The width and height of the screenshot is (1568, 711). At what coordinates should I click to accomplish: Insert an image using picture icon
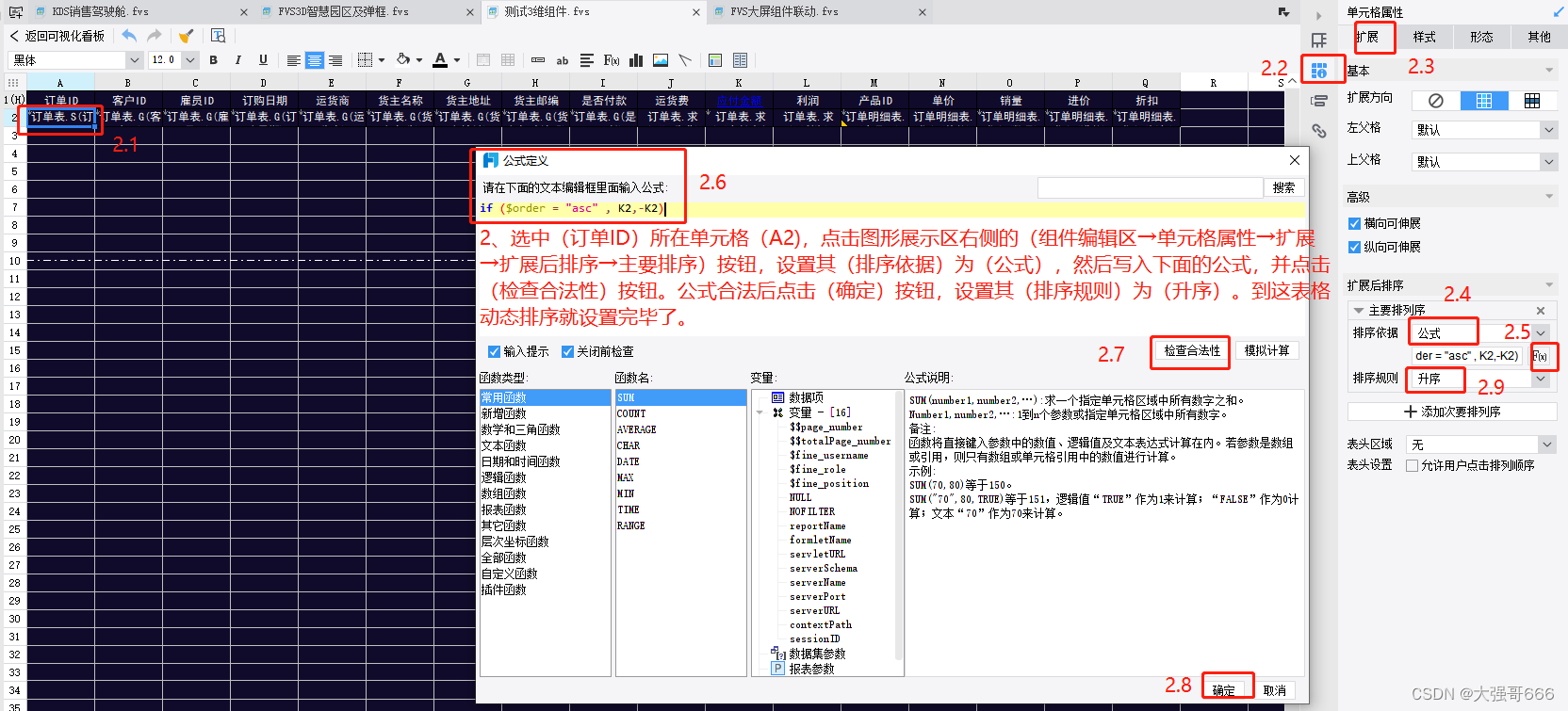(x=661, y=60)
